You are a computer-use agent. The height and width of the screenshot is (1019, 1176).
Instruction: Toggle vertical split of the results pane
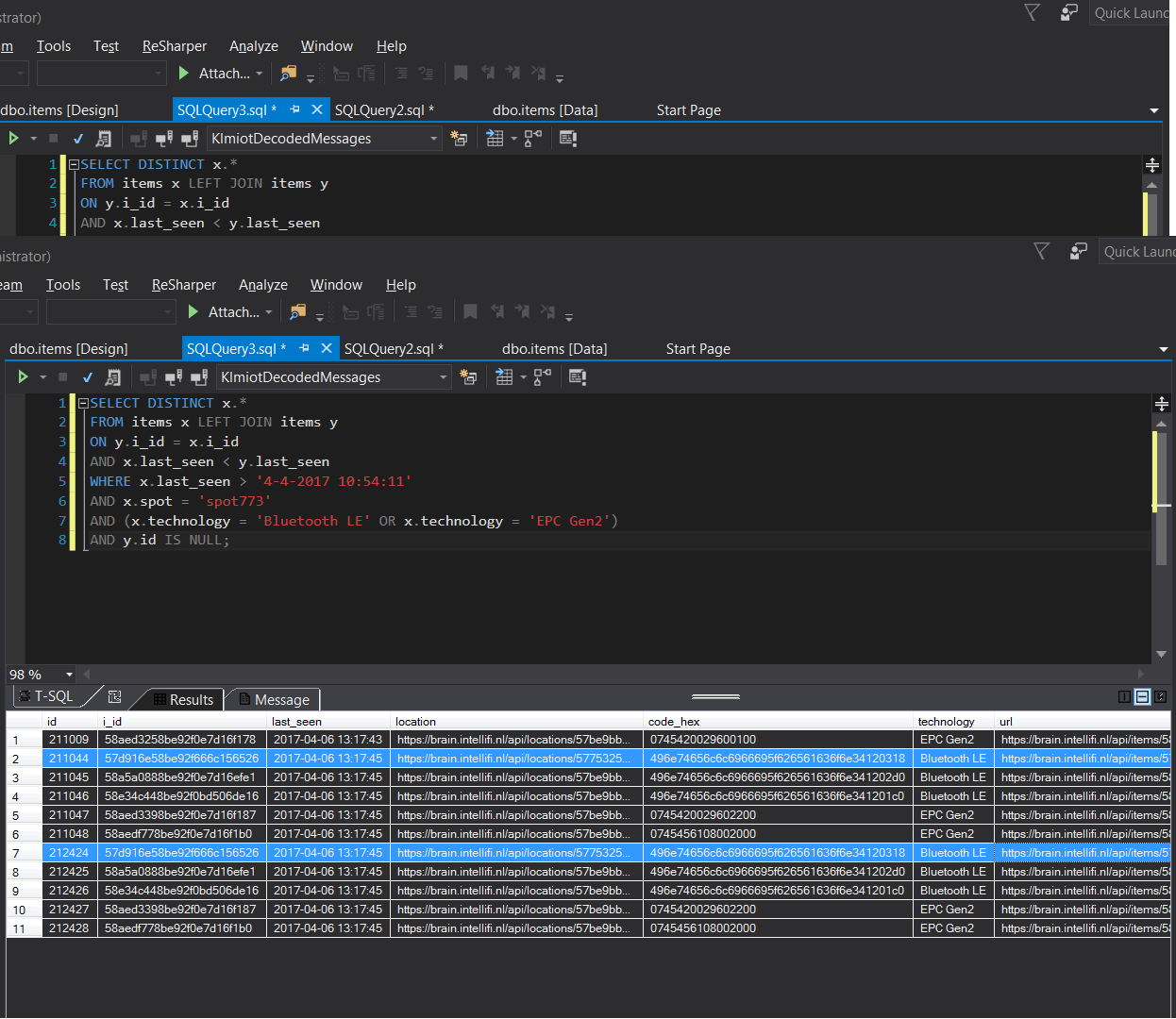coord(1124,696)
